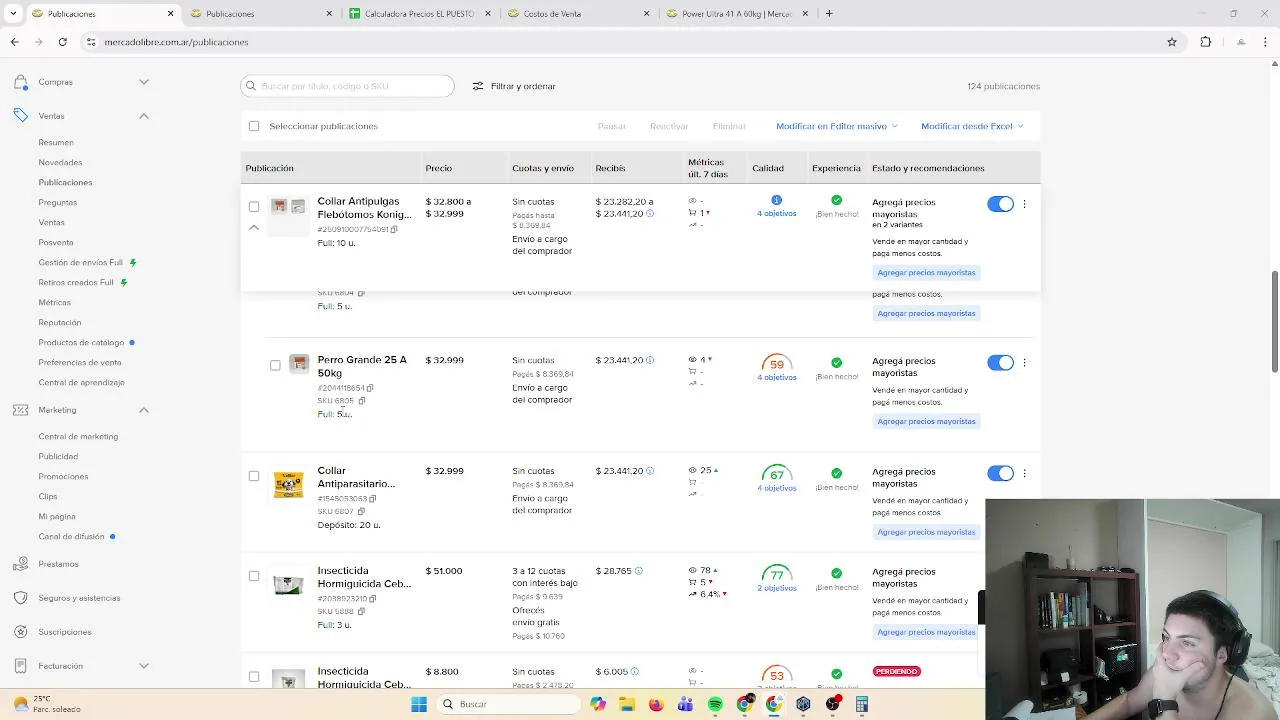This screenshot has width=1280, height=720.
Task: Open browser extensions puzzle icon
Action: click(1205, 42)
